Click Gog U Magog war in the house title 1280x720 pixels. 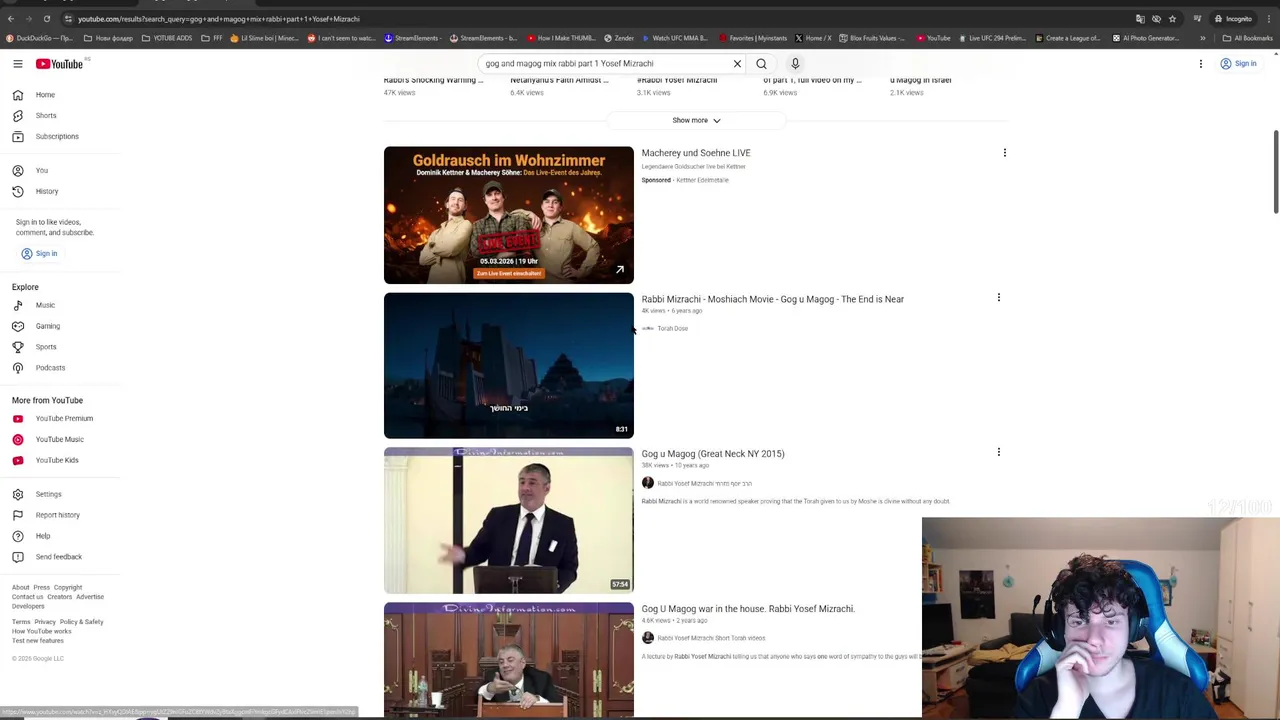click(x=748, y=609)
